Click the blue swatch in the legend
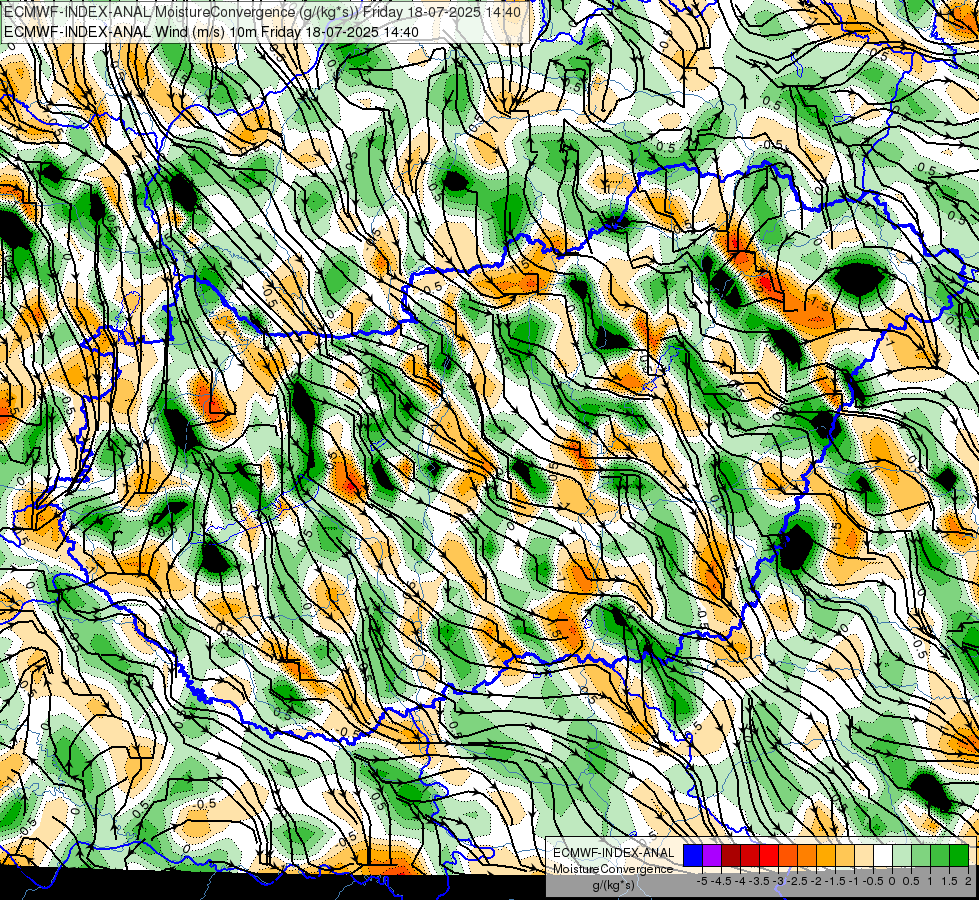 coord(693,856)
